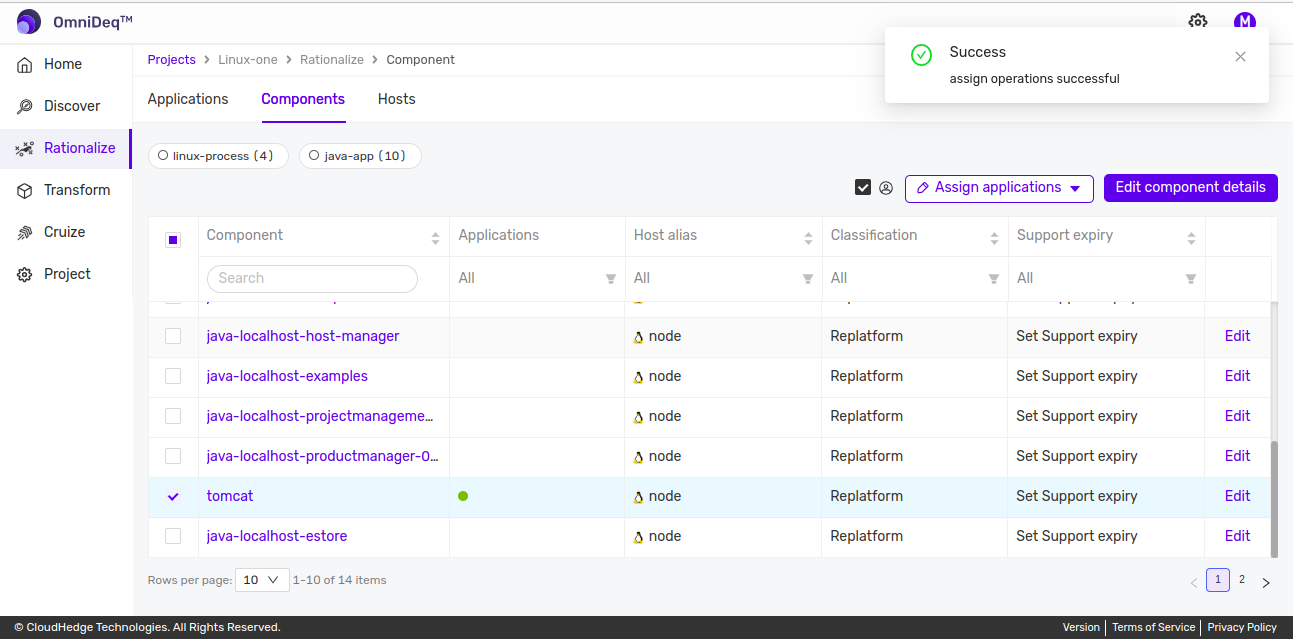Uncheck the tomcat row checkbox

pyautogui.click(x=173, y=496)
